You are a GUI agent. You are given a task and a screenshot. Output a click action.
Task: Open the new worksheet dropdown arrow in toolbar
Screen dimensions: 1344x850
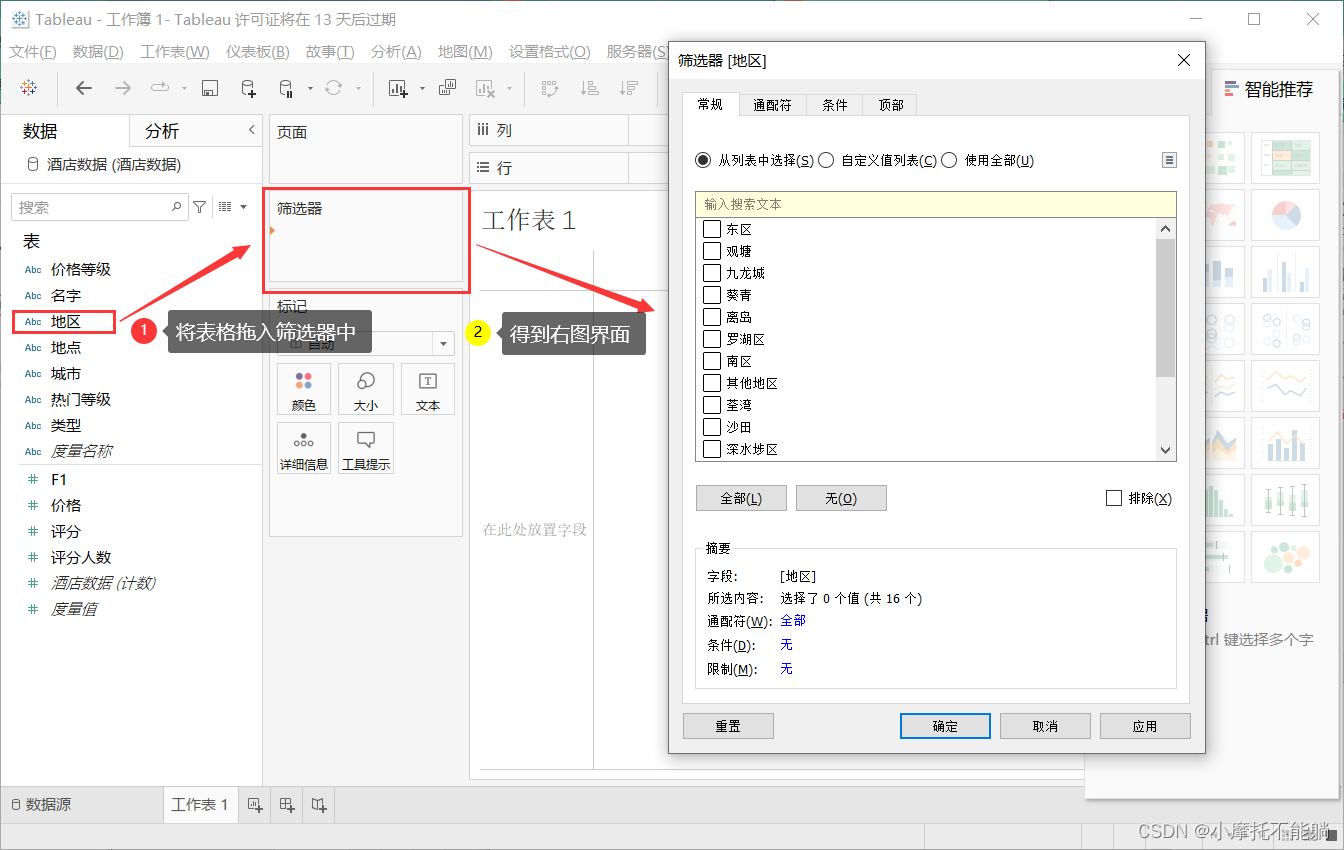pyautogui.click(x=422, y=88)
